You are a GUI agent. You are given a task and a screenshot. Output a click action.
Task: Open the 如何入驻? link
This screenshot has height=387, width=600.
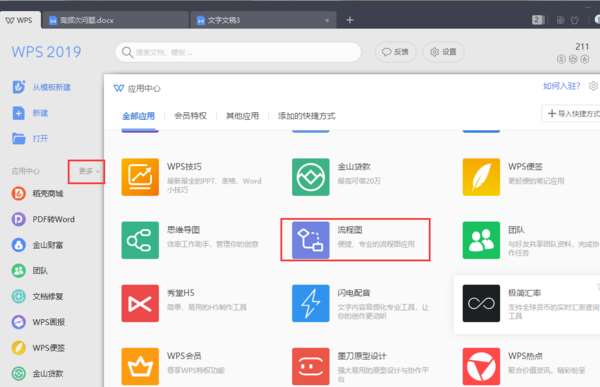coord(562,86)
